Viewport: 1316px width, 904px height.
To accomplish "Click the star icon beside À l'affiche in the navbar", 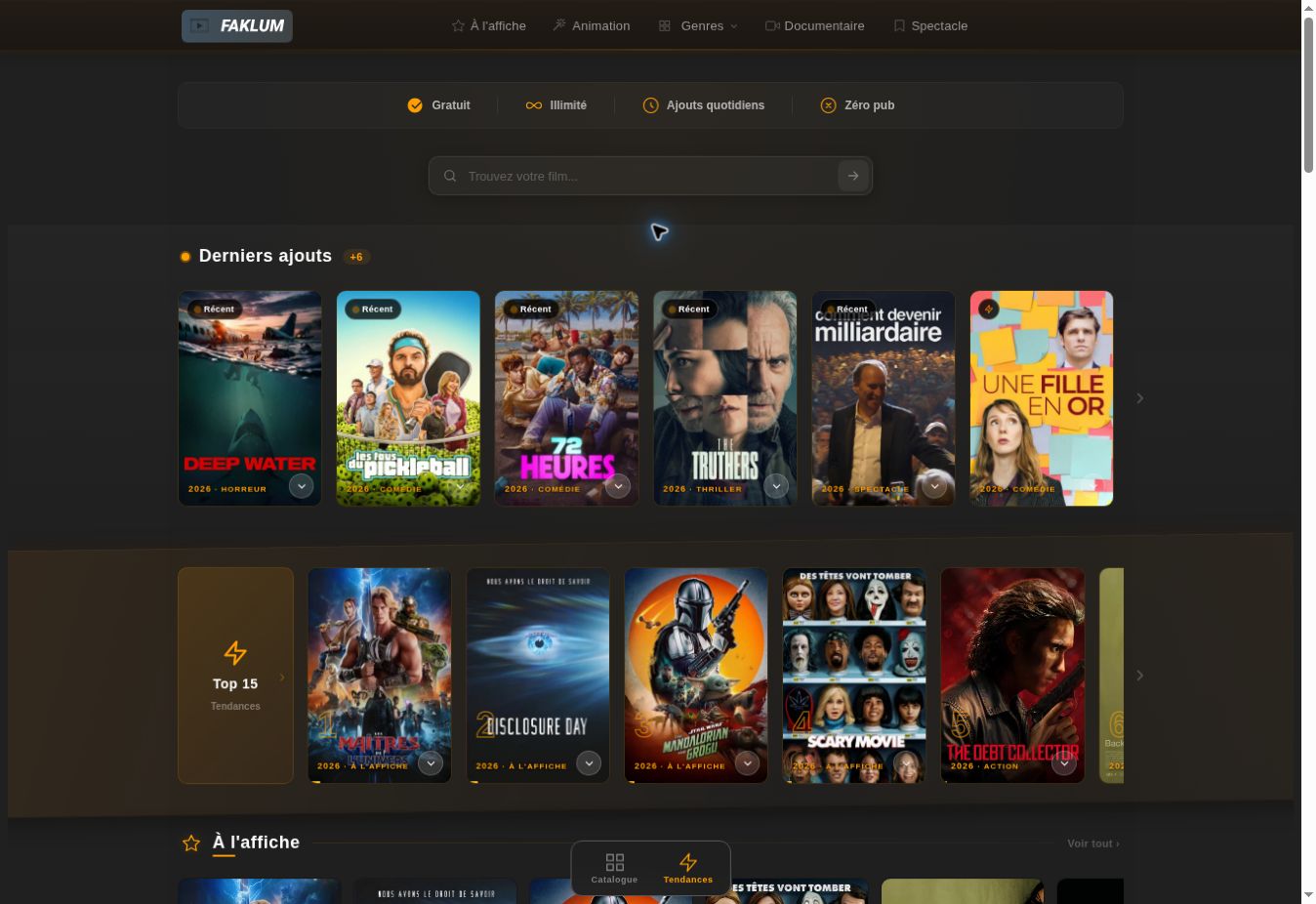I will point(458,26).
